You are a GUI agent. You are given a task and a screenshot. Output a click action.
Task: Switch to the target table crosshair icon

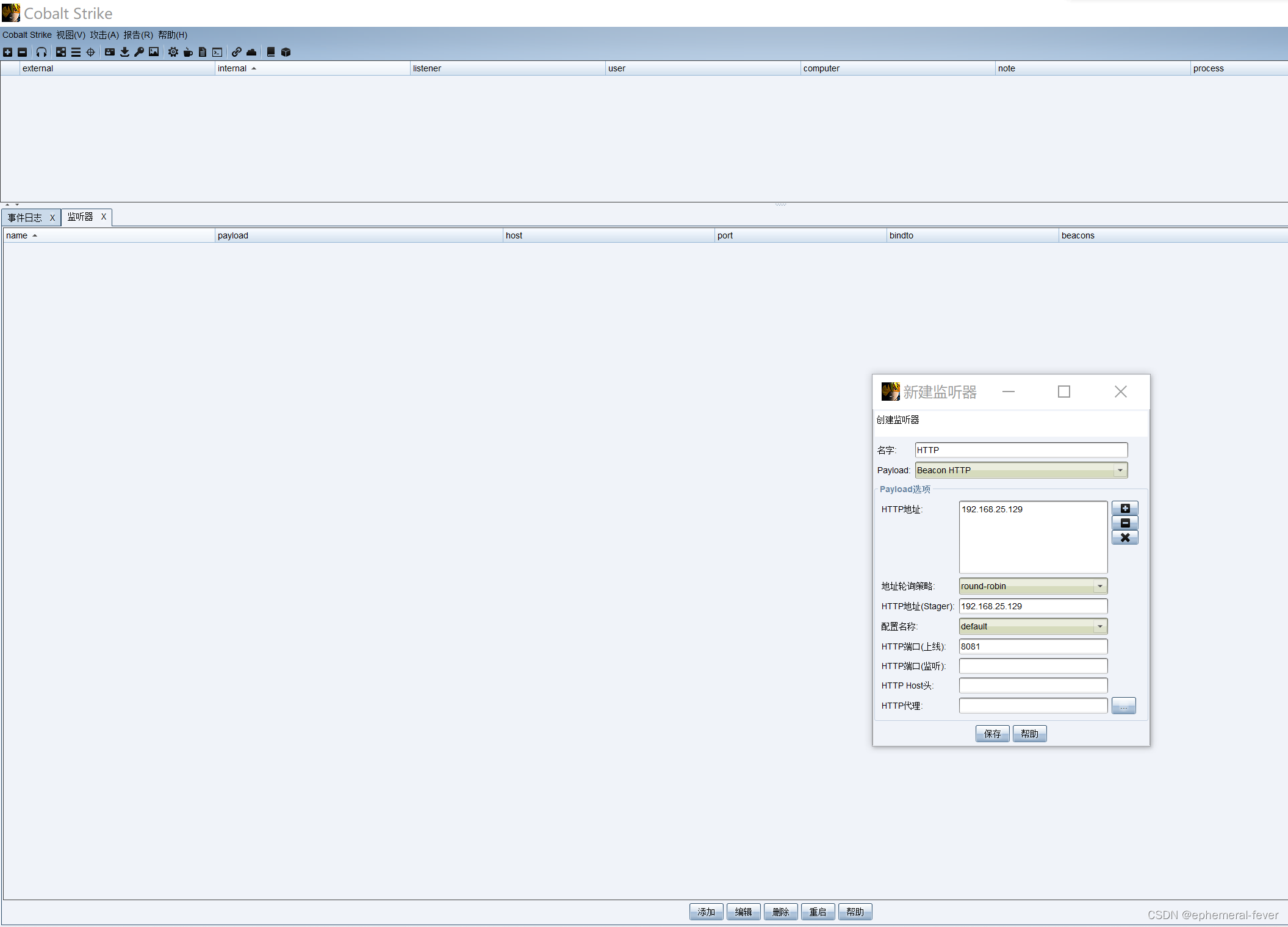tap(90, 52)
